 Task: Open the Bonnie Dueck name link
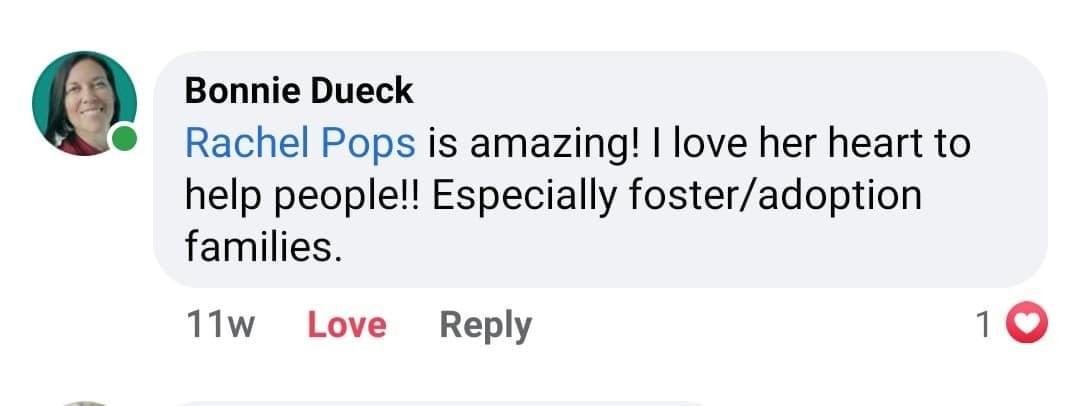pos(299,91)
